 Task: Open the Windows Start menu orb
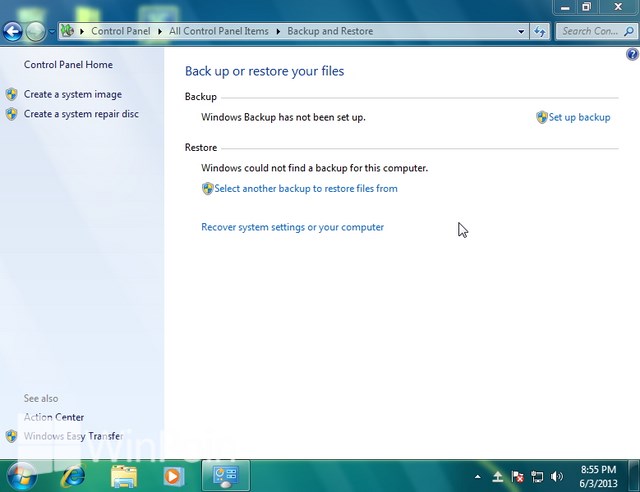(x=22, y=476)
